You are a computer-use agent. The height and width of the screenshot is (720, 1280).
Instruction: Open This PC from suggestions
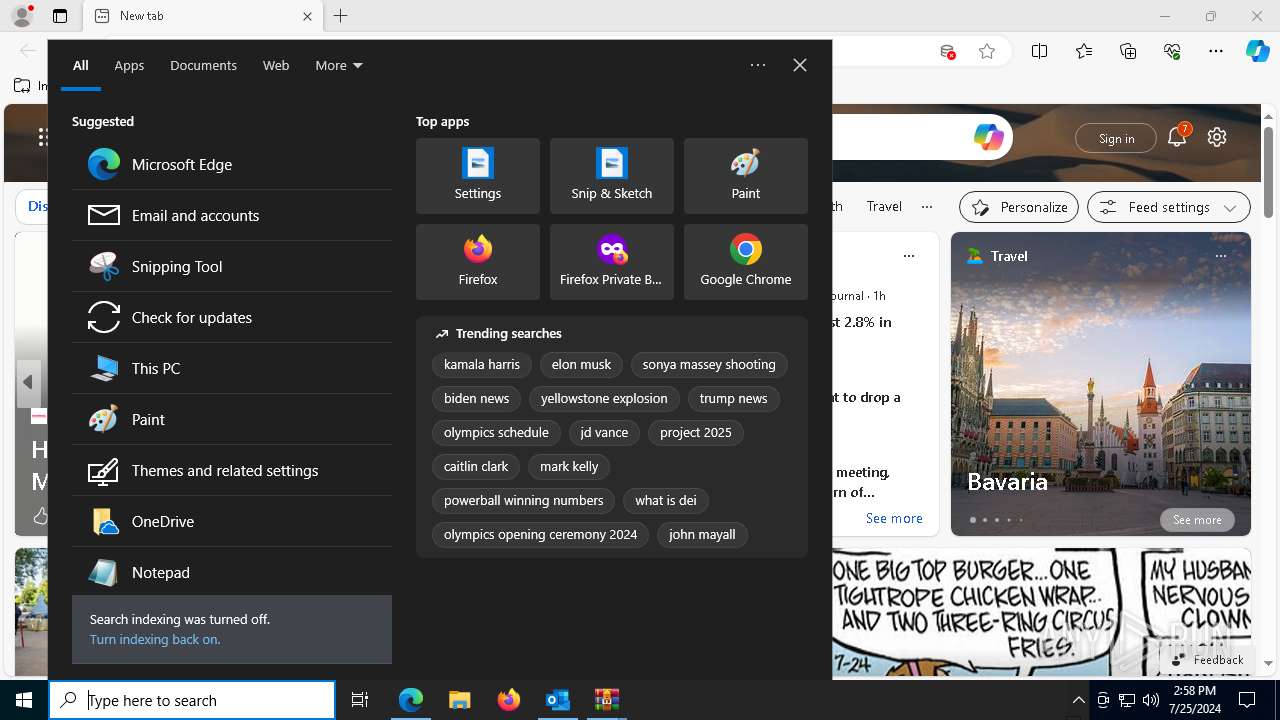231,368
